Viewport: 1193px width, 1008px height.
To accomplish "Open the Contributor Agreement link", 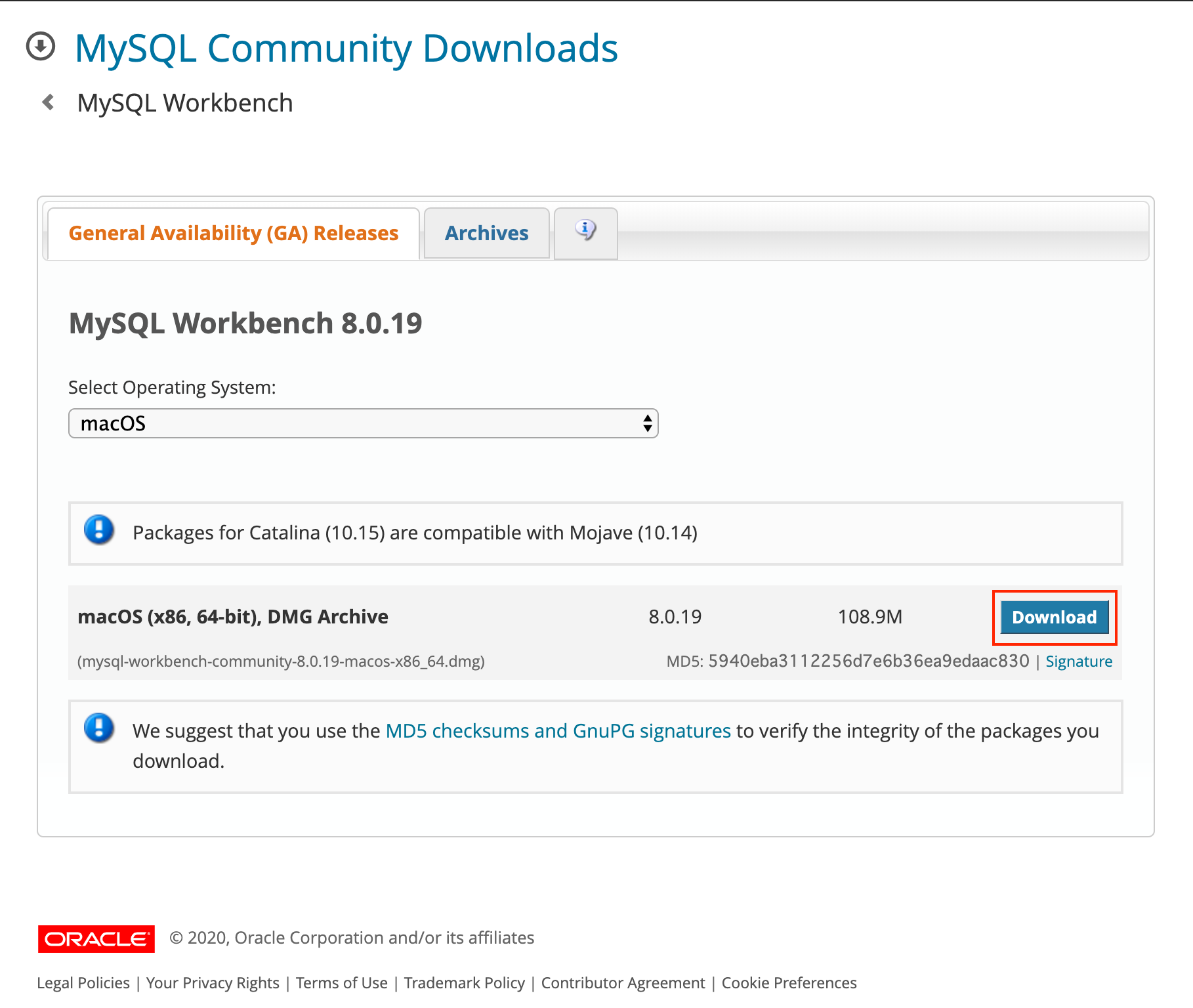I will coord(623,983).
